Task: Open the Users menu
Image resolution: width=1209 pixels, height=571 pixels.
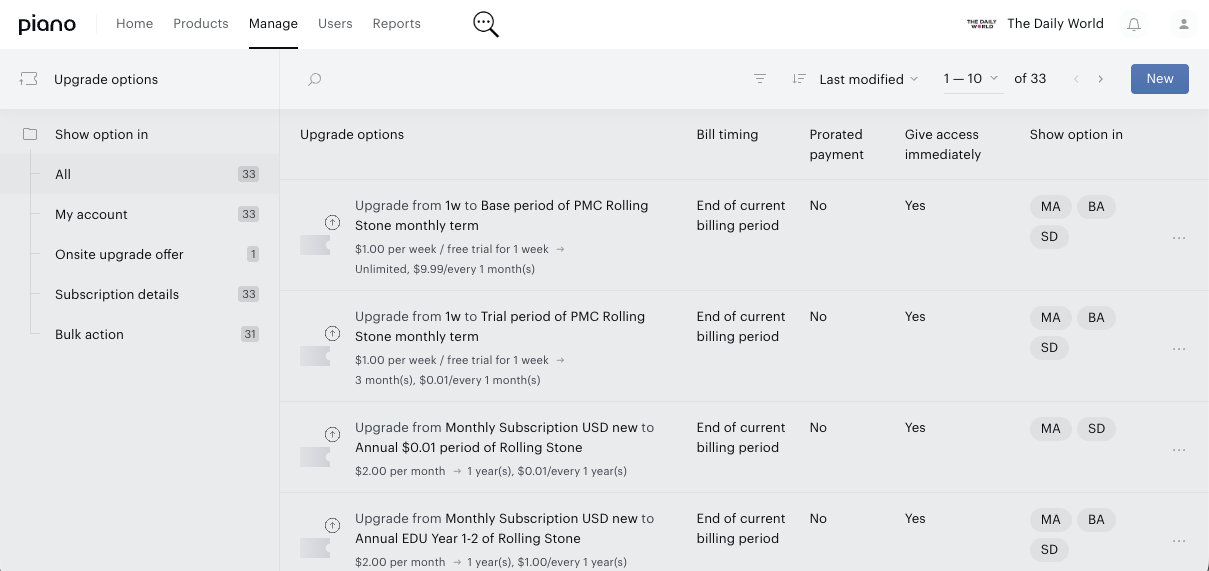Action: 335,24
